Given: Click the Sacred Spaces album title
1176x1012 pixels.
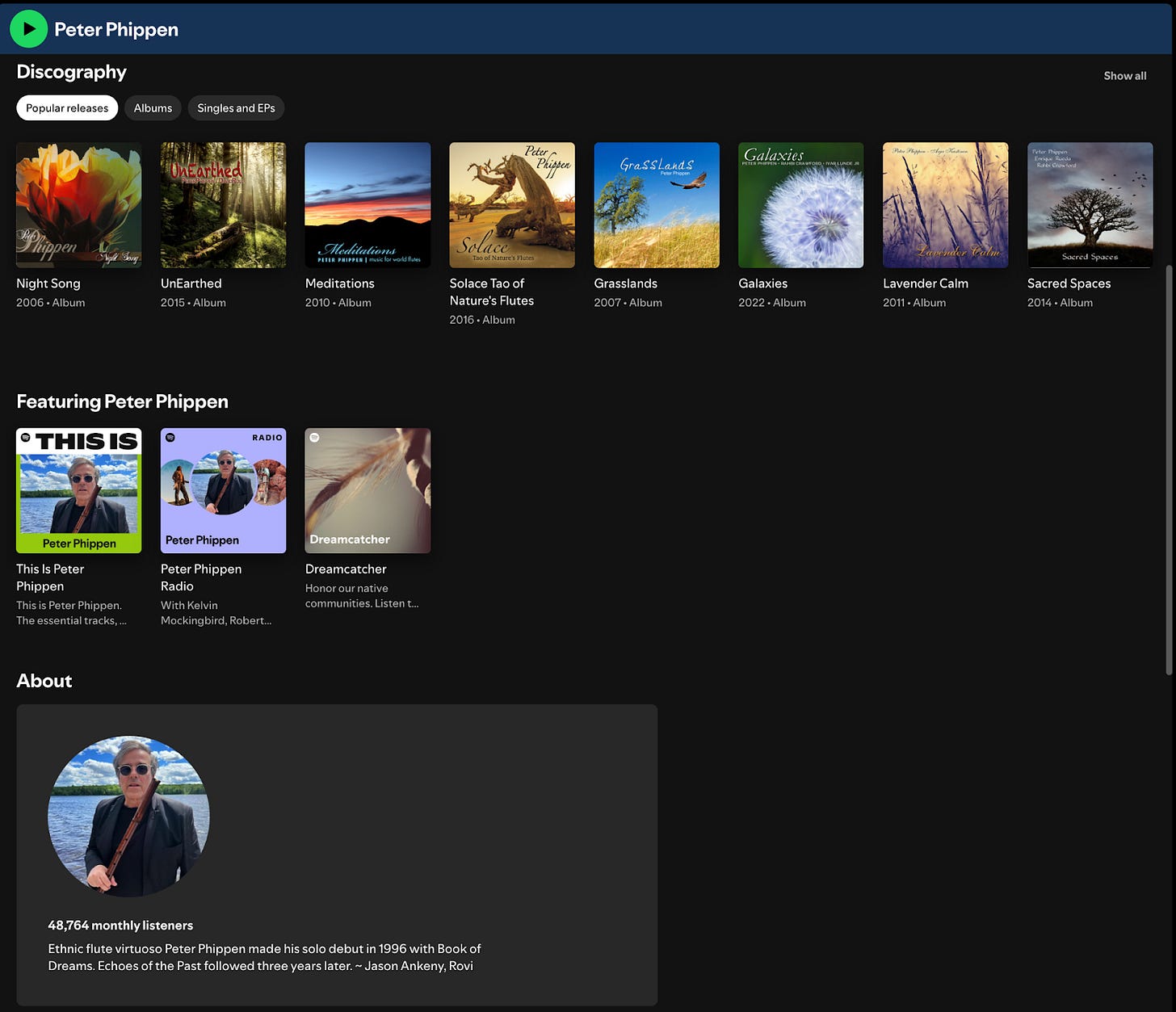Looking at the screenshot, I should [x=1069, y=283].
